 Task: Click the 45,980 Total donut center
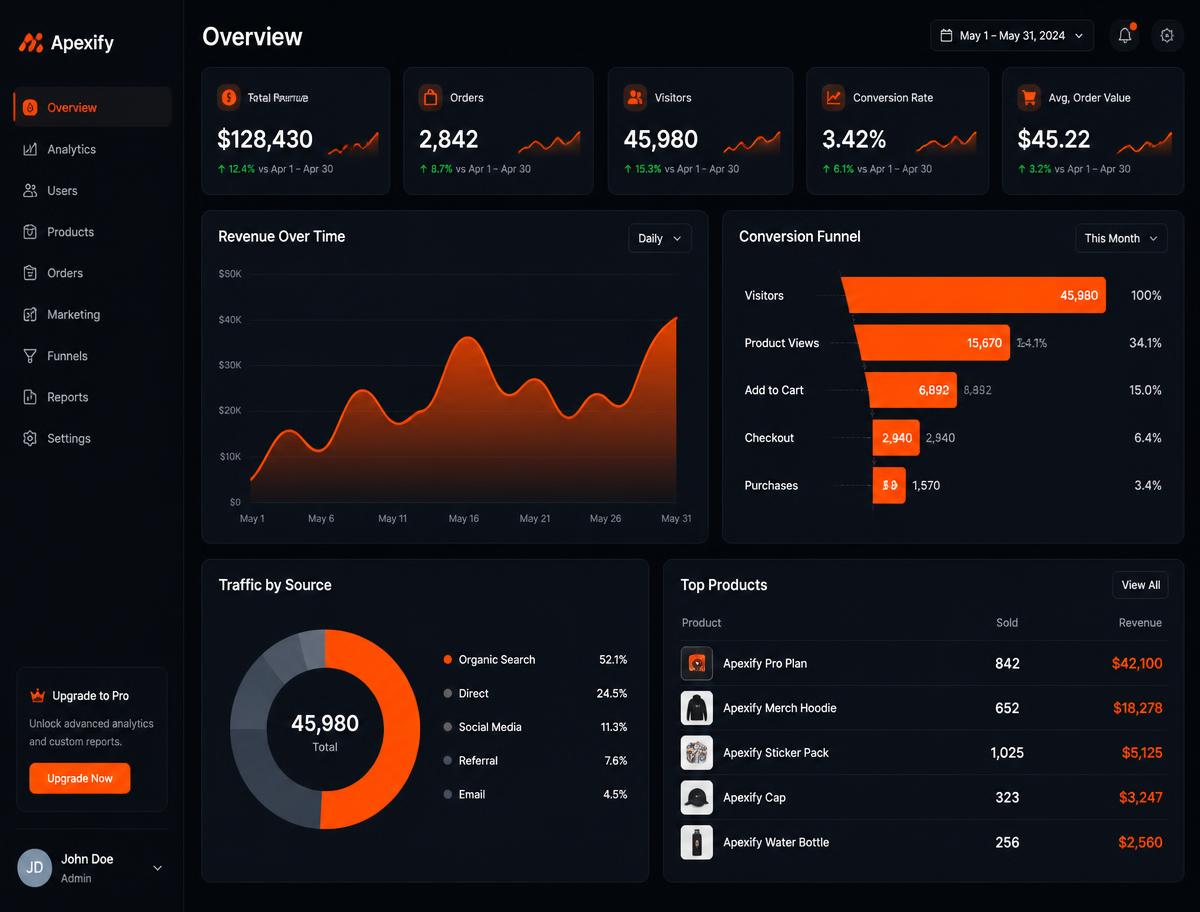pyautogui.click(x=325, y=730)
